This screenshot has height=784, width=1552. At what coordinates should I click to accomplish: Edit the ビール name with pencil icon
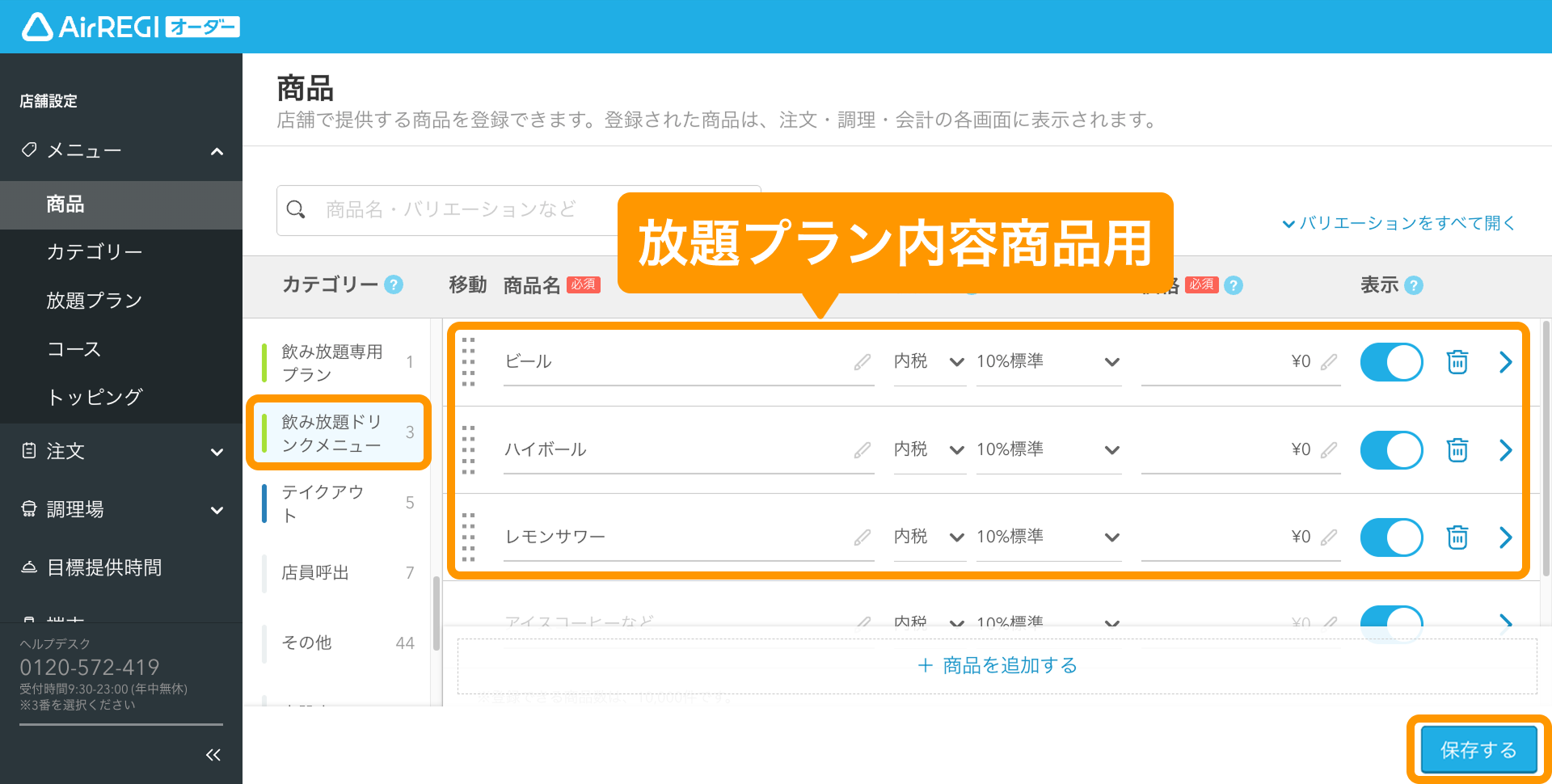pos(862,362)
